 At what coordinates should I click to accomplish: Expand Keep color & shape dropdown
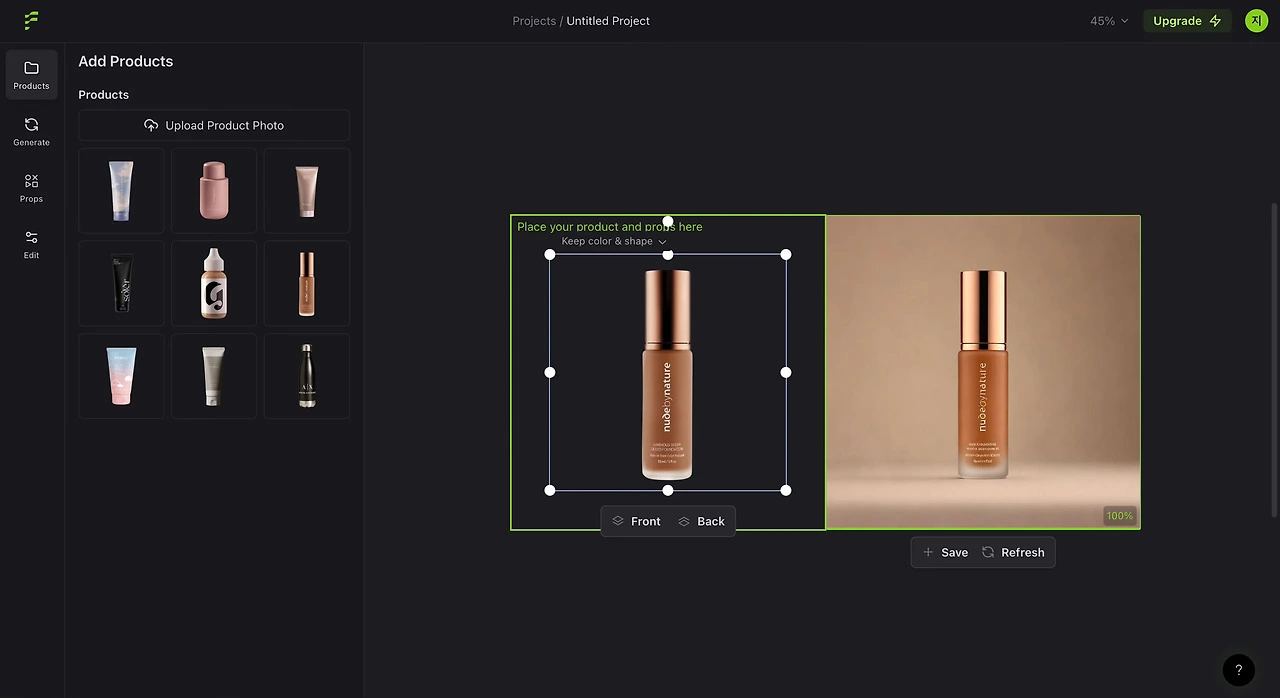614,241
